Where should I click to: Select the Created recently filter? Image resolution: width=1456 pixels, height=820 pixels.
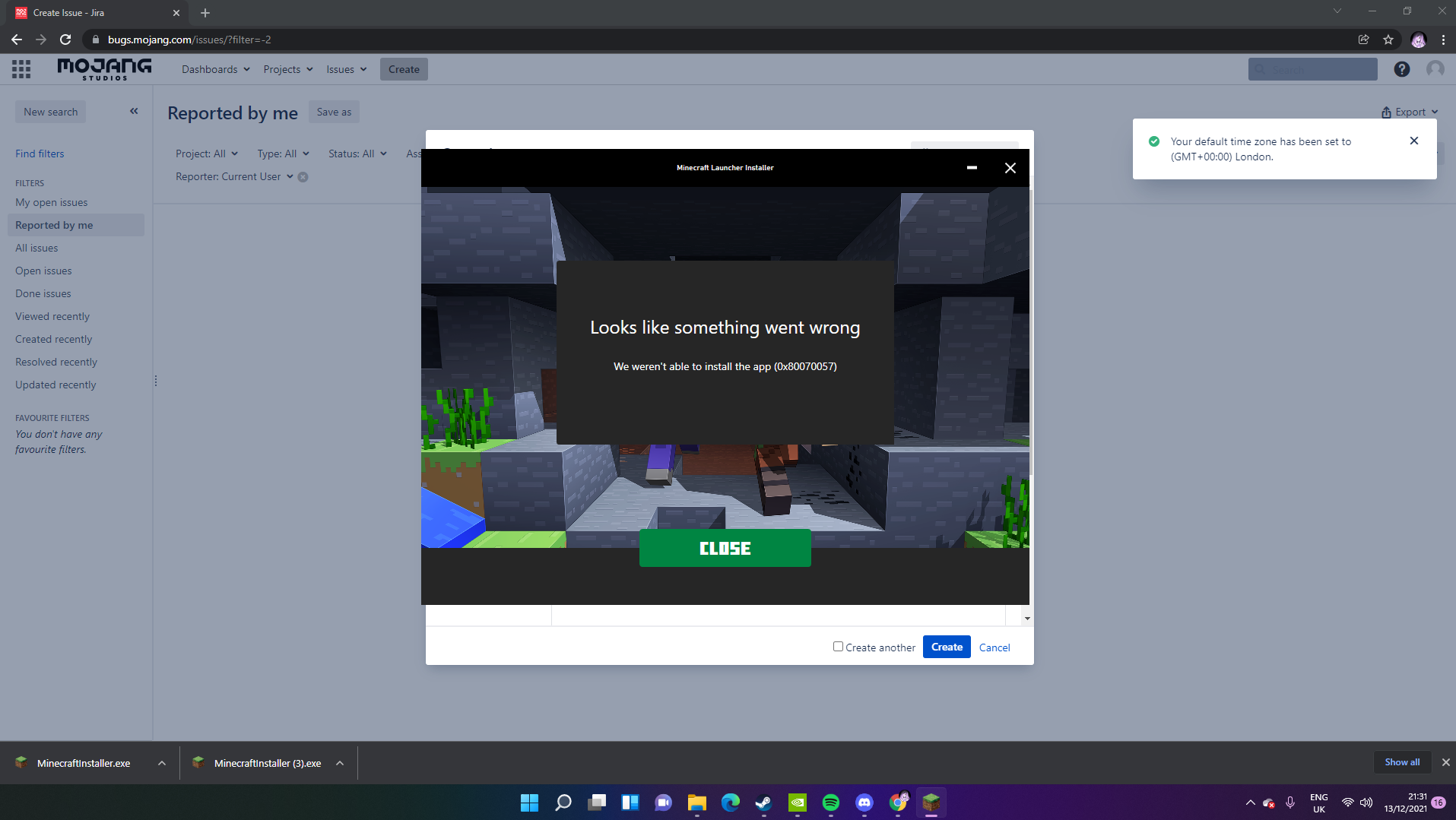click(x=54, y=339)
